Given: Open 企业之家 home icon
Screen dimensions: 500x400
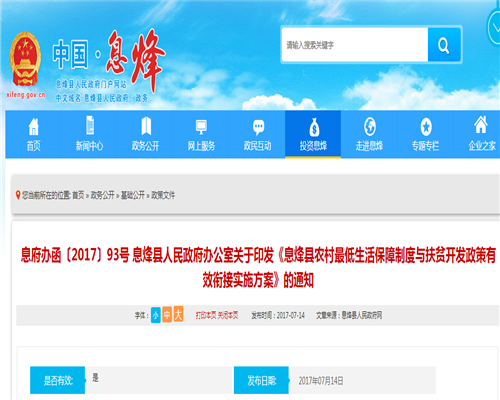Looking at the screenshot, I should pos(481,125).
